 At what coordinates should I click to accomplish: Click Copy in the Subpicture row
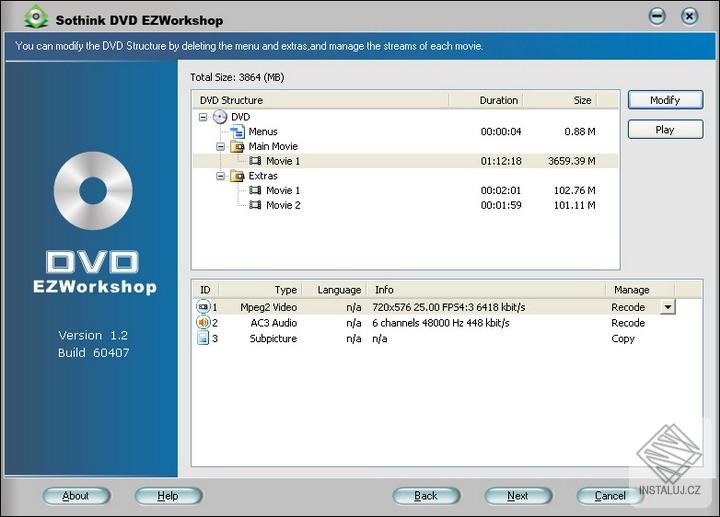tap(623, 338)
